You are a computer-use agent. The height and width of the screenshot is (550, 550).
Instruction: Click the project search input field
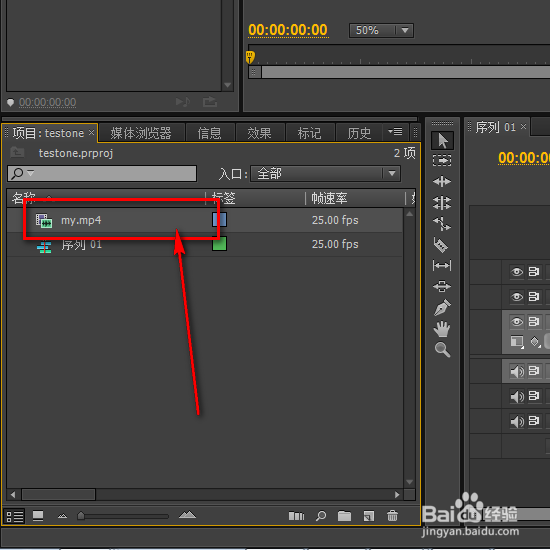coord(102,173)
